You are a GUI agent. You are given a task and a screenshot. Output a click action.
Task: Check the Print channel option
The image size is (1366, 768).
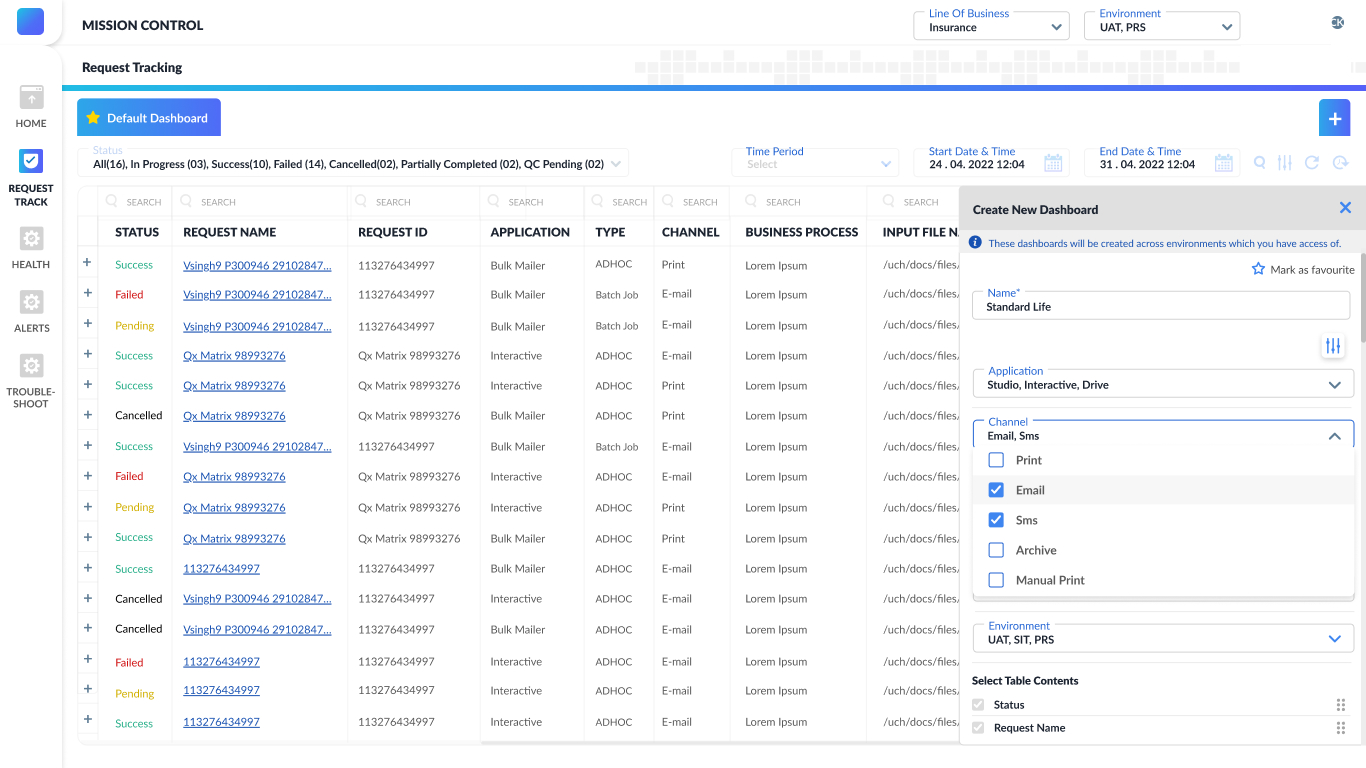click(x=996, y=460)
